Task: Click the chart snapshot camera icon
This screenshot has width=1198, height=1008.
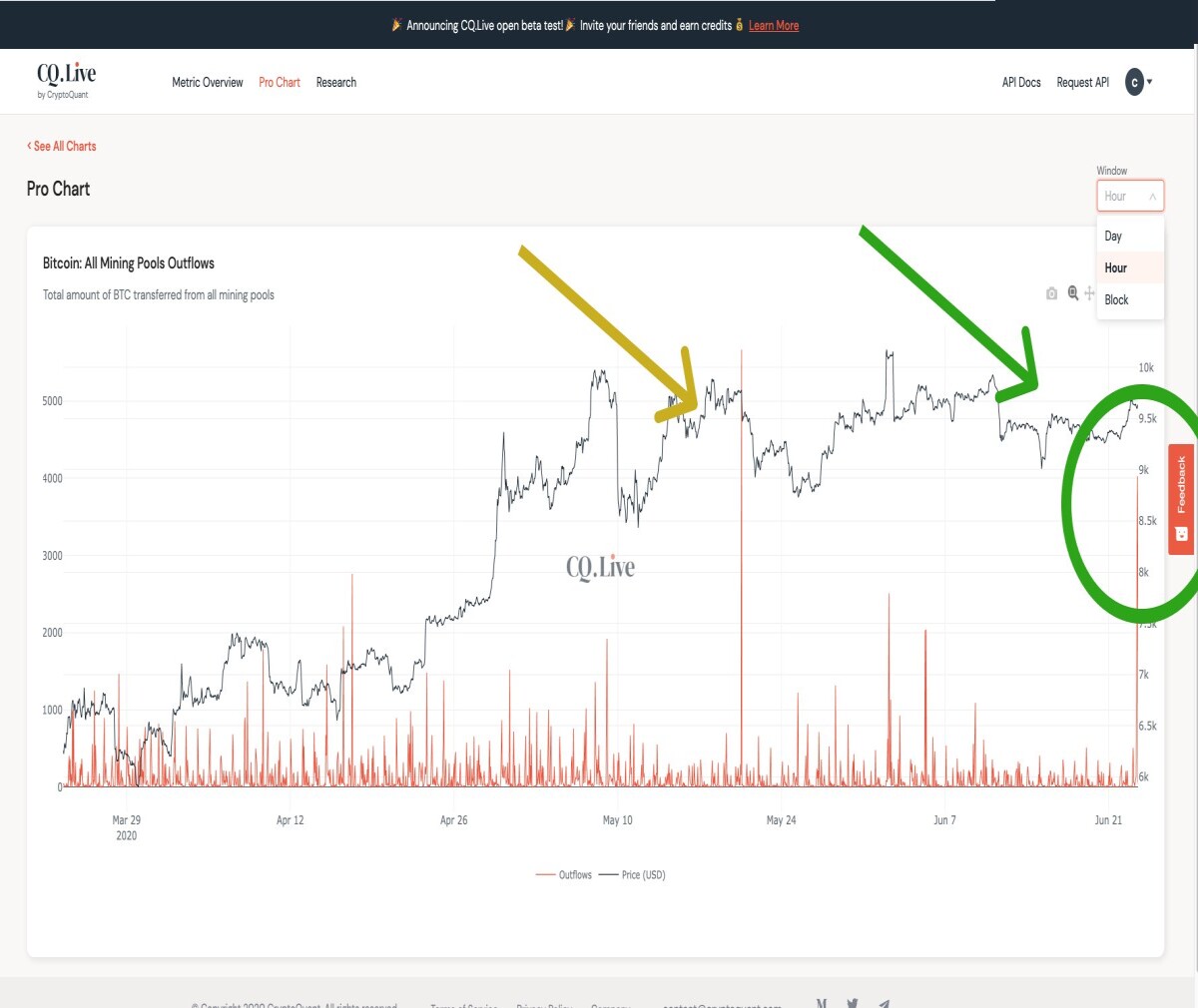Action: pyautogui.click(x=1051, y=293)
